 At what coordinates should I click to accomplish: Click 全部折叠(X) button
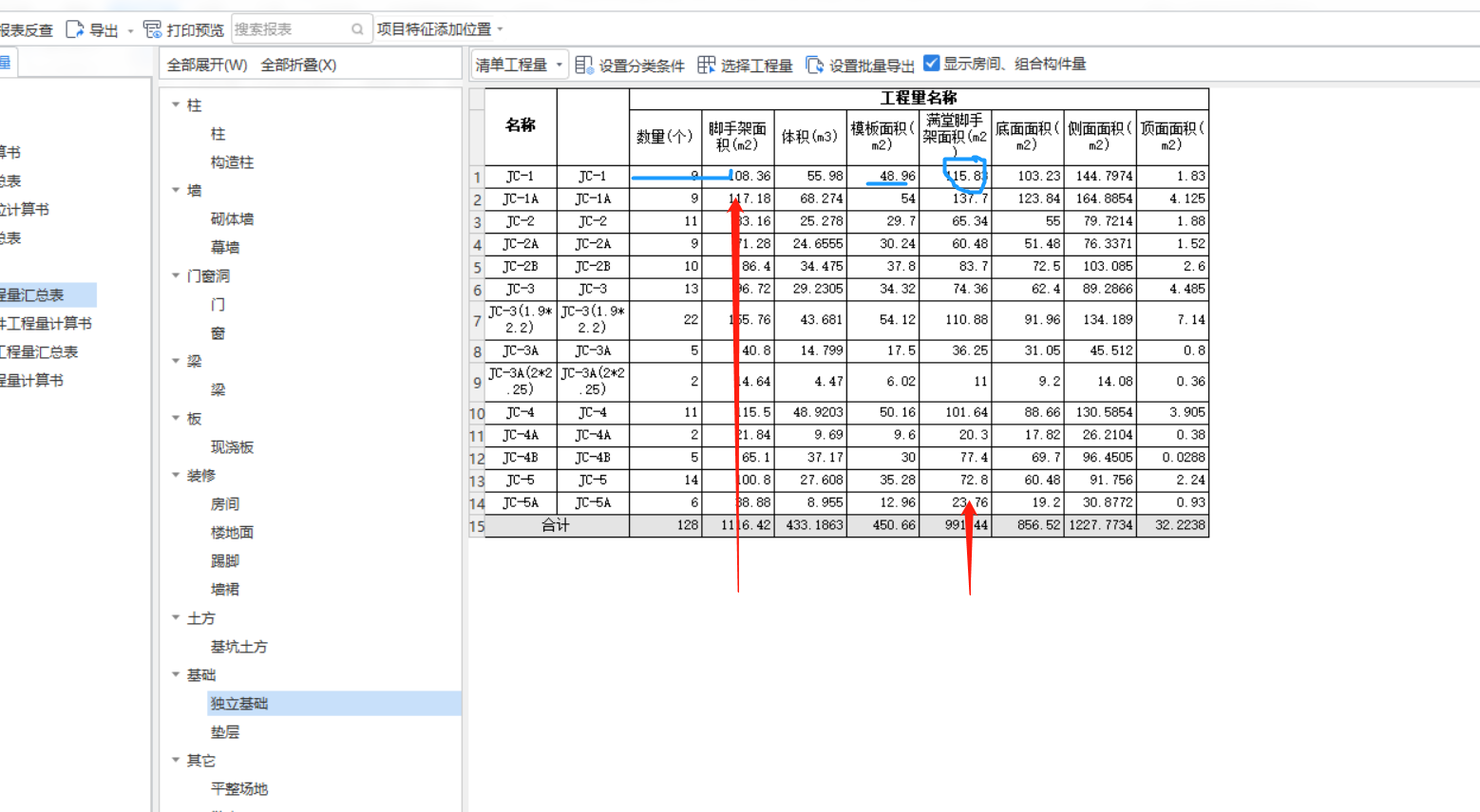[x=298, y=65]
